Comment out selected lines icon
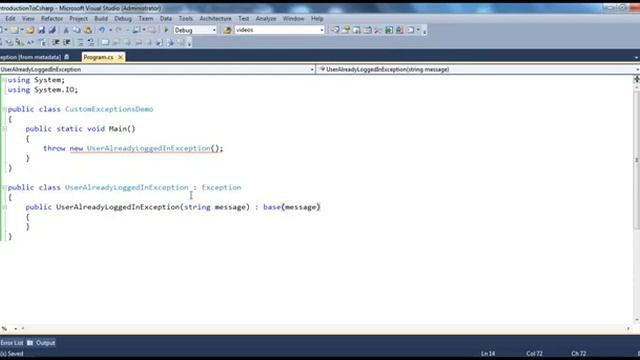Viewport: 640px width, 360px height. tap(80, 42)
